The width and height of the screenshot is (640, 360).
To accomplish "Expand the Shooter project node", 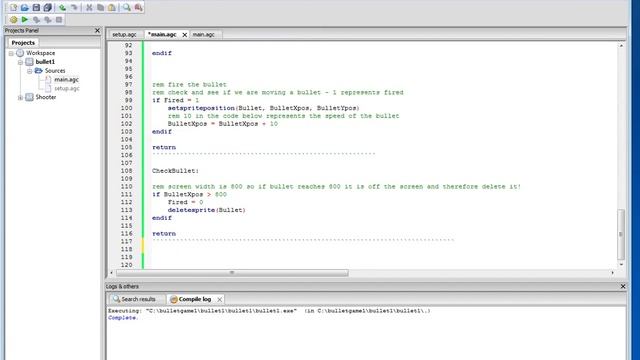I will (20, 97).
